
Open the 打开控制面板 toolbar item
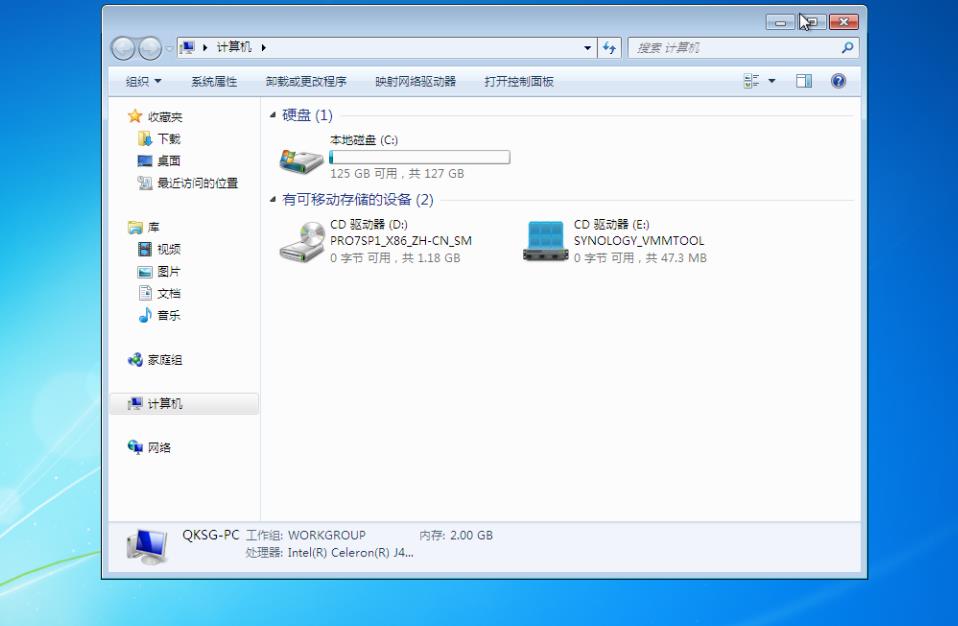coord(516,81)
